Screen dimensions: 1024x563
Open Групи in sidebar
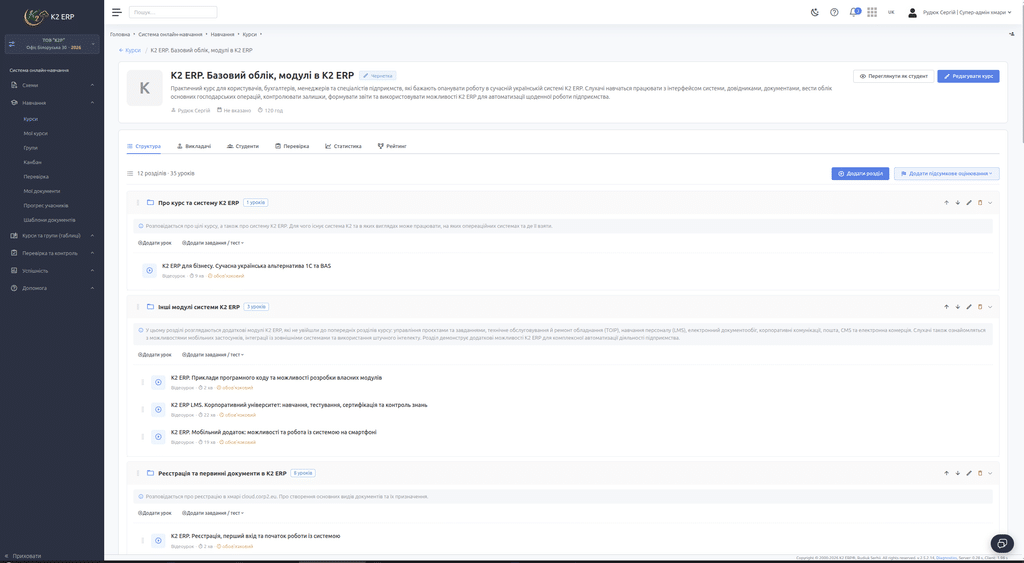pyautogui.click(x=30, y=148)
